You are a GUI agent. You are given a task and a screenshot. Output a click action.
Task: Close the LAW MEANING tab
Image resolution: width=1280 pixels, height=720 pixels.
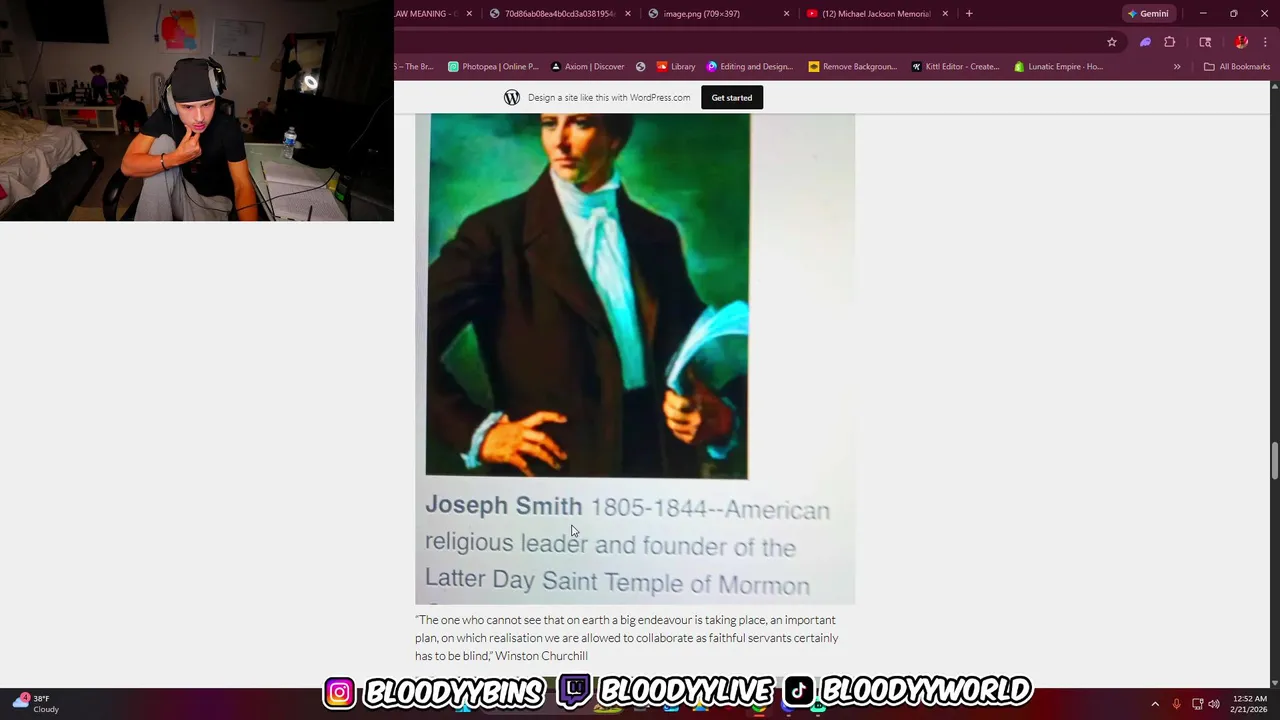(x=469, y=14)
